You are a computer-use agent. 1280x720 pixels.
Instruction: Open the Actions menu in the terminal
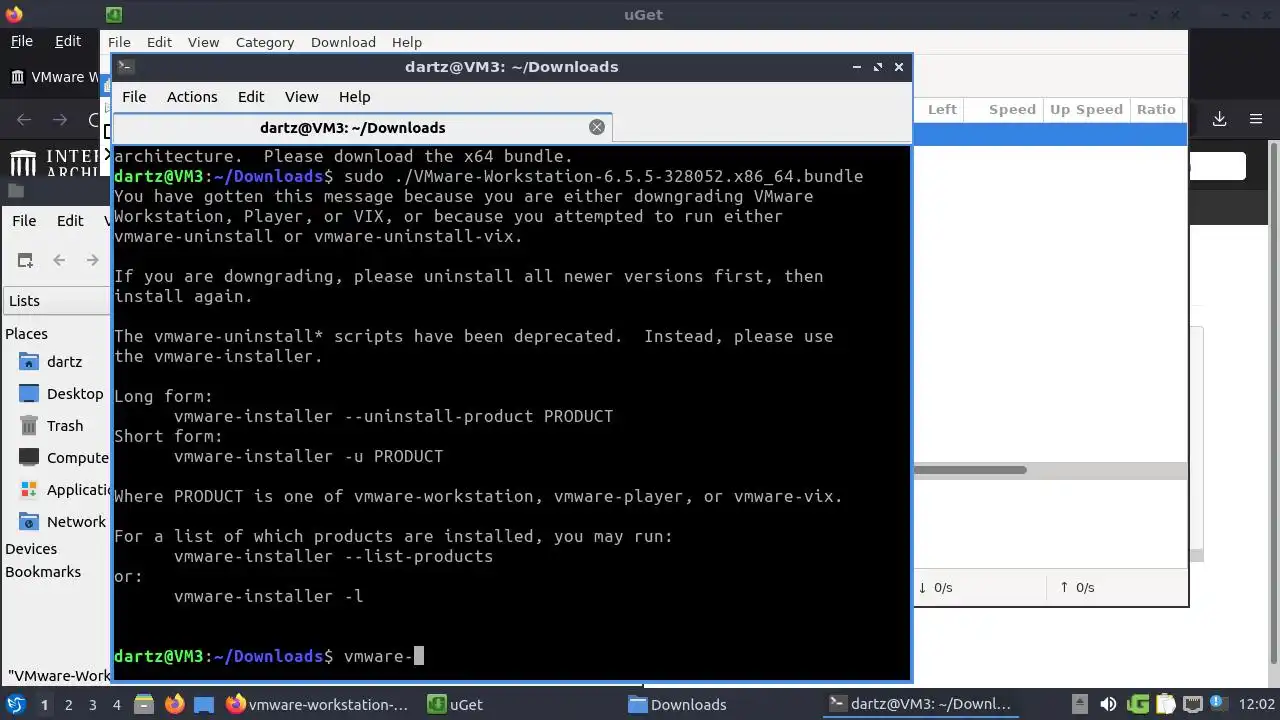[192, 97]
